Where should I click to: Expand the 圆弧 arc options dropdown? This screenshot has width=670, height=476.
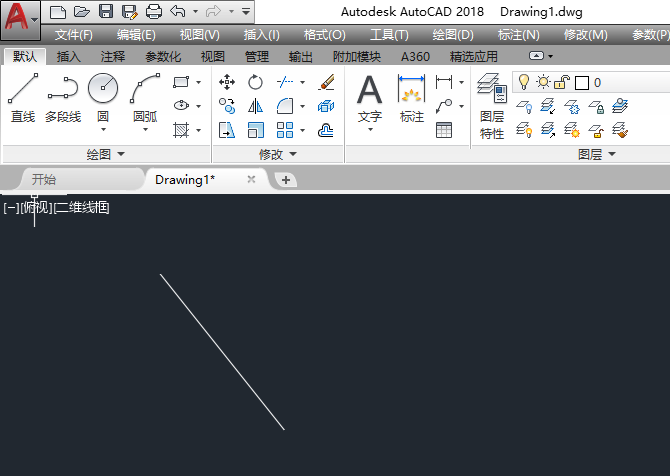[x=145, y=130]
